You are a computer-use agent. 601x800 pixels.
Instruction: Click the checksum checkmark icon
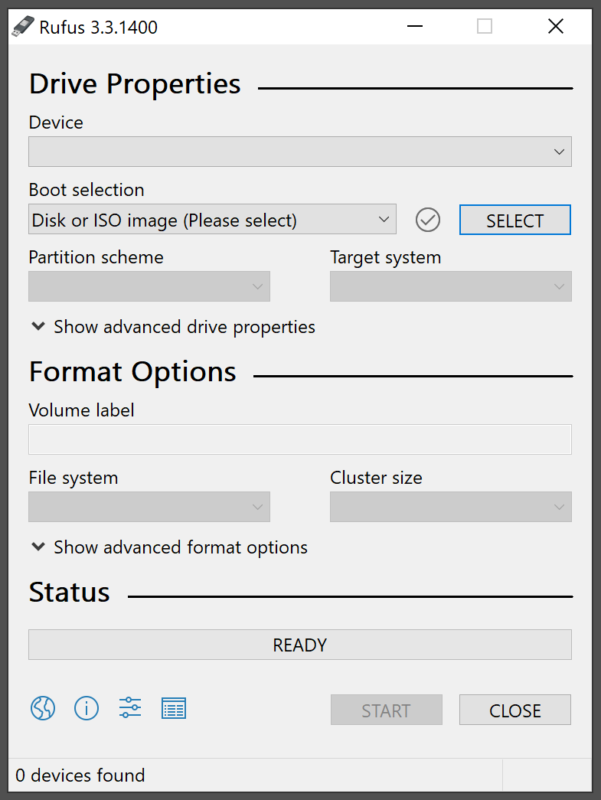428,220
